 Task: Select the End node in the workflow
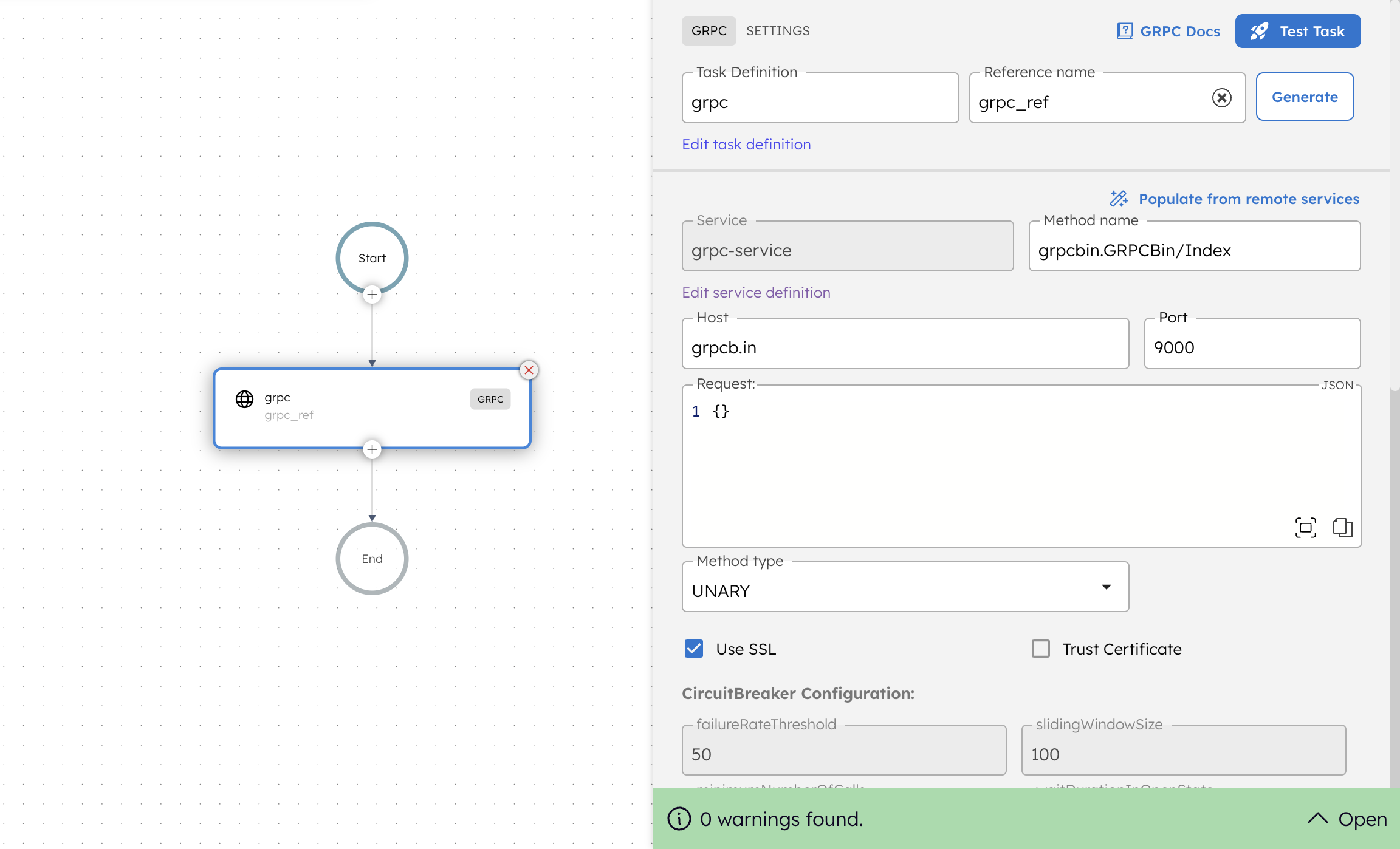372,559
